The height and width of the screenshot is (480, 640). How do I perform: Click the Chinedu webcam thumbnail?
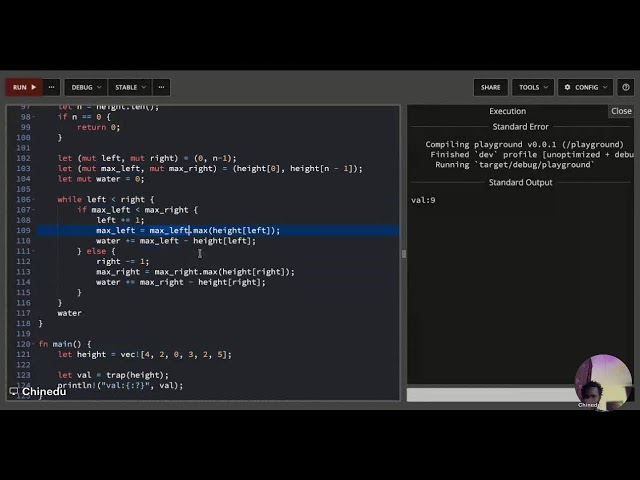[603, 382]
